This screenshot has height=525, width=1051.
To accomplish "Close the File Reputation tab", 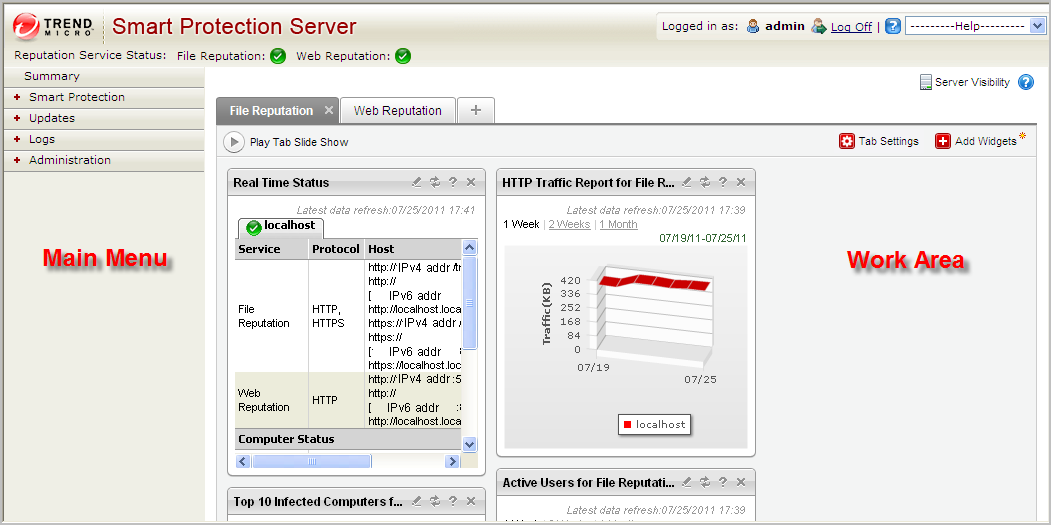I will (329, 110).
